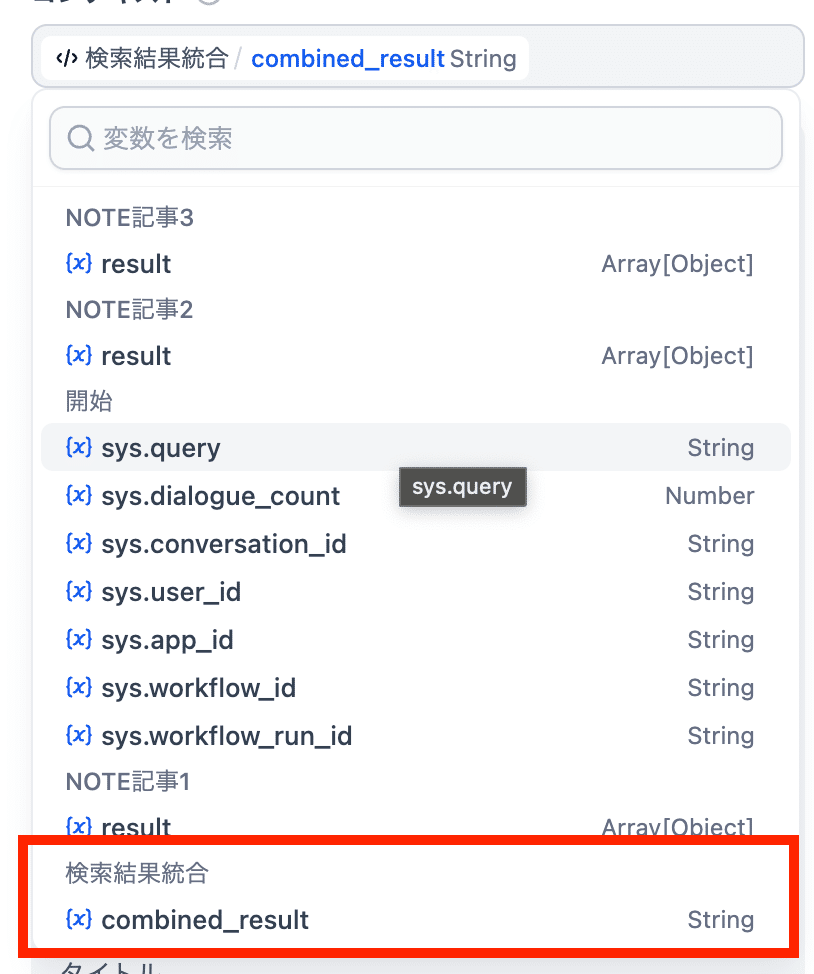Viewport: 814px width, 974px height.
Task: Click the magnifier icon in variable search
Action: (x=80, y=138)
